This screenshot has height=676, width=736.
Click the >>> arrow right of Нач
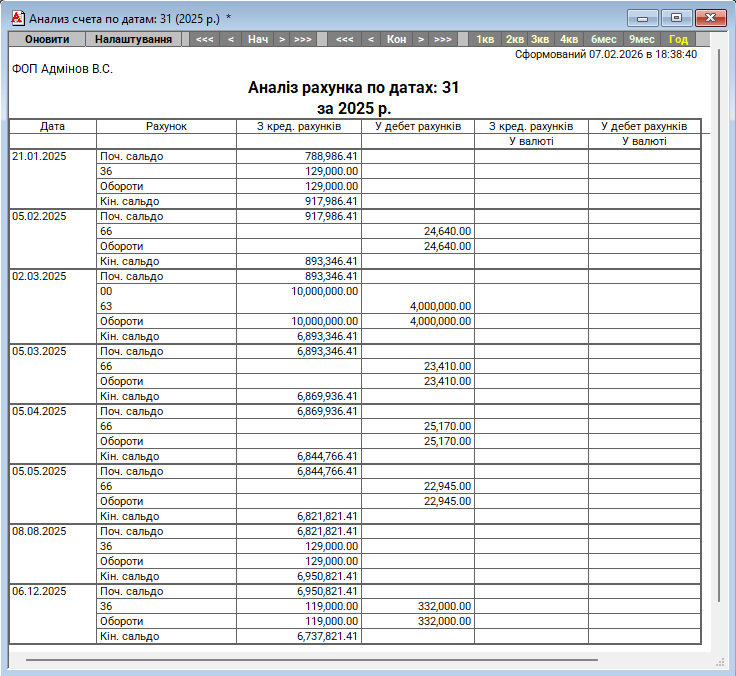pyautogui.click(x=303, y=39)
